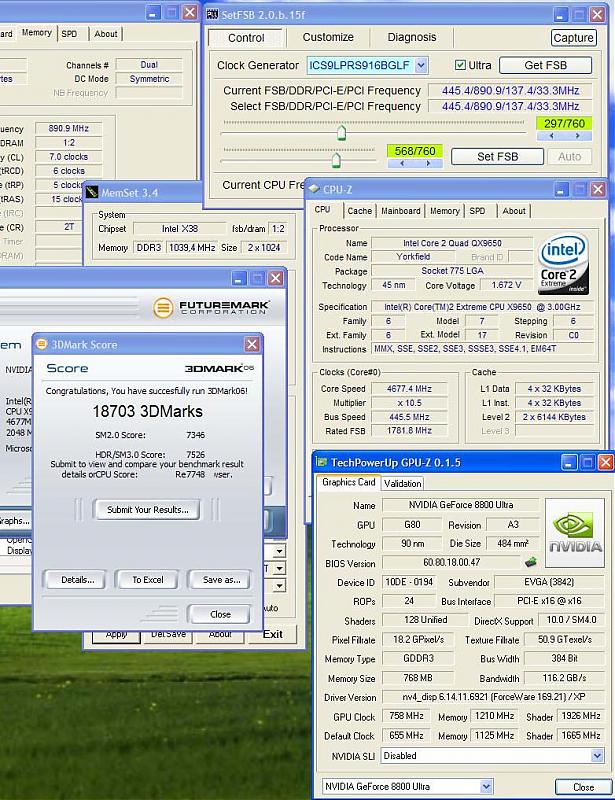
Task: Select the Graphics Card tab in GPU-Z
Action: click(x=349, y=482)
